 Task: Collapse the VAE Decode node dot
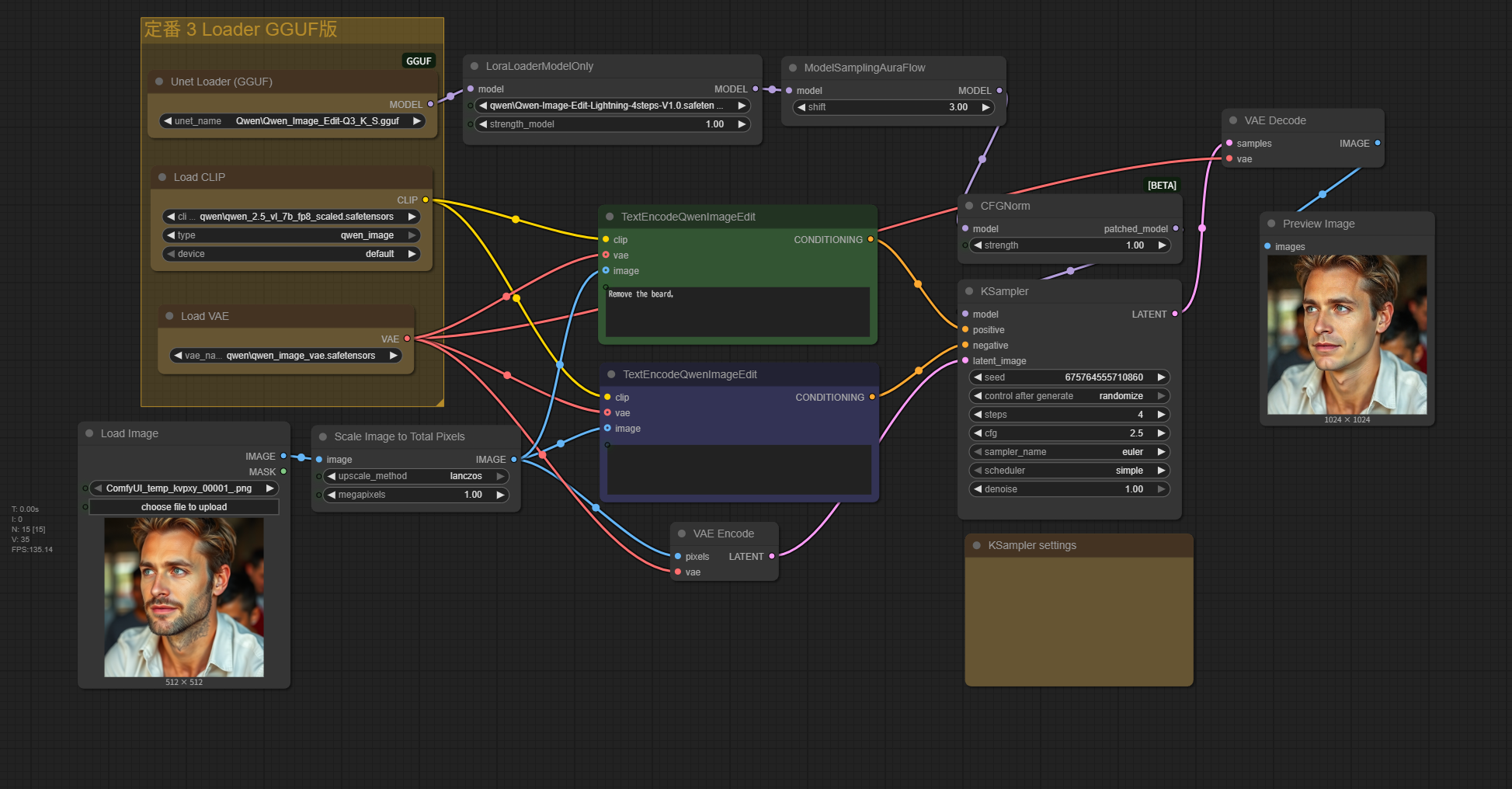pyautogui.click(x=1233, y=120)
